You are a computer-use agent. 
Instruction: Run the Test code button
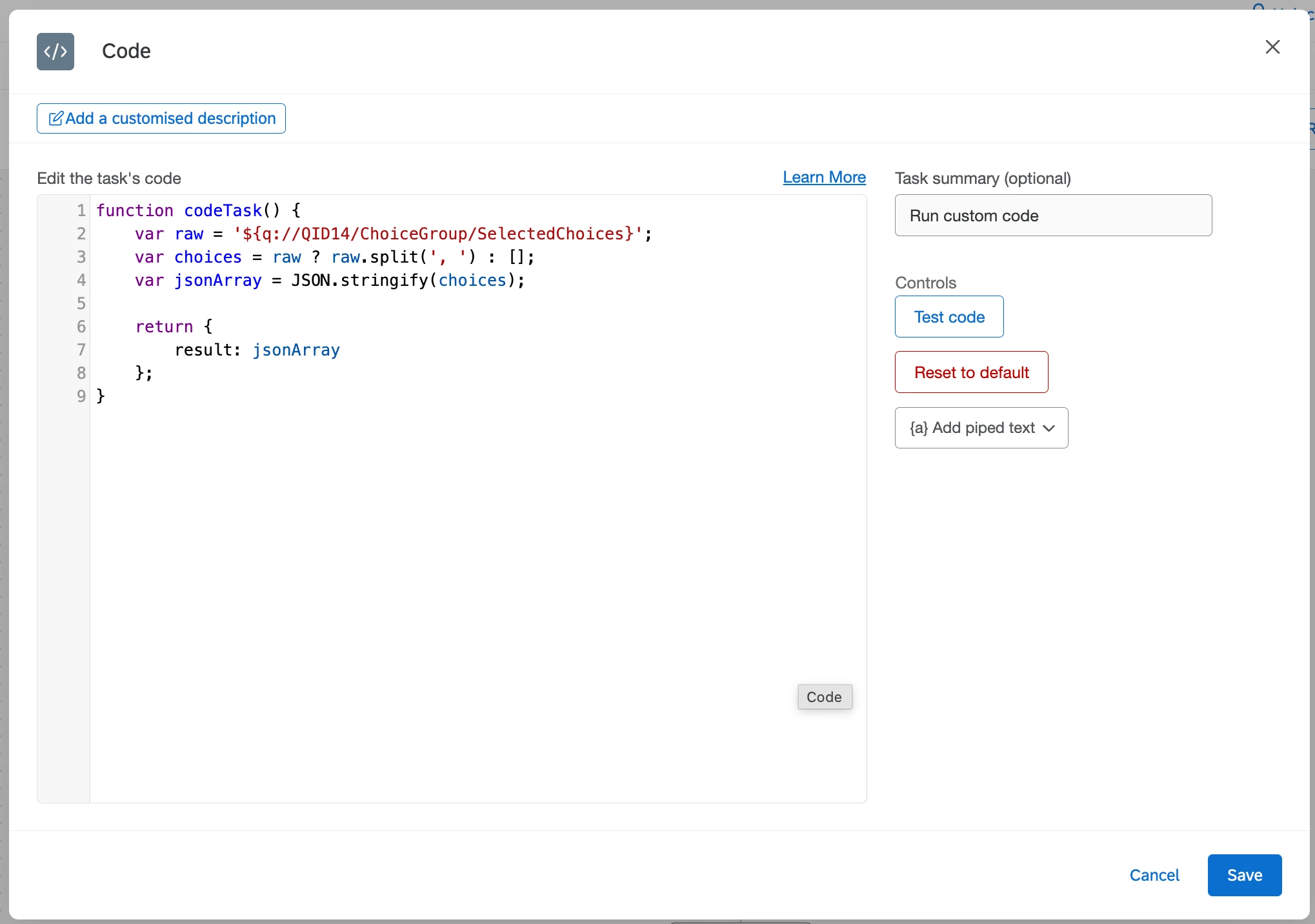coord(949,317)
